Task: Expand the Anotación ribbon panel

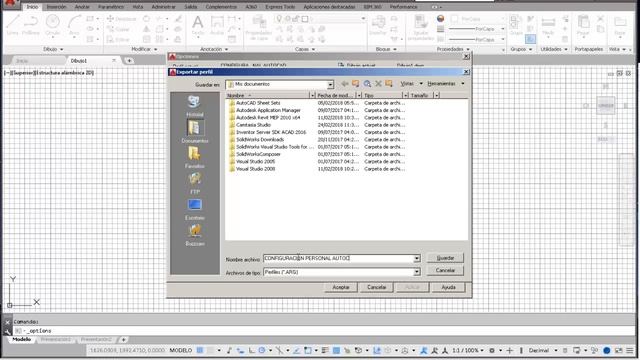Action: point(214,49)
